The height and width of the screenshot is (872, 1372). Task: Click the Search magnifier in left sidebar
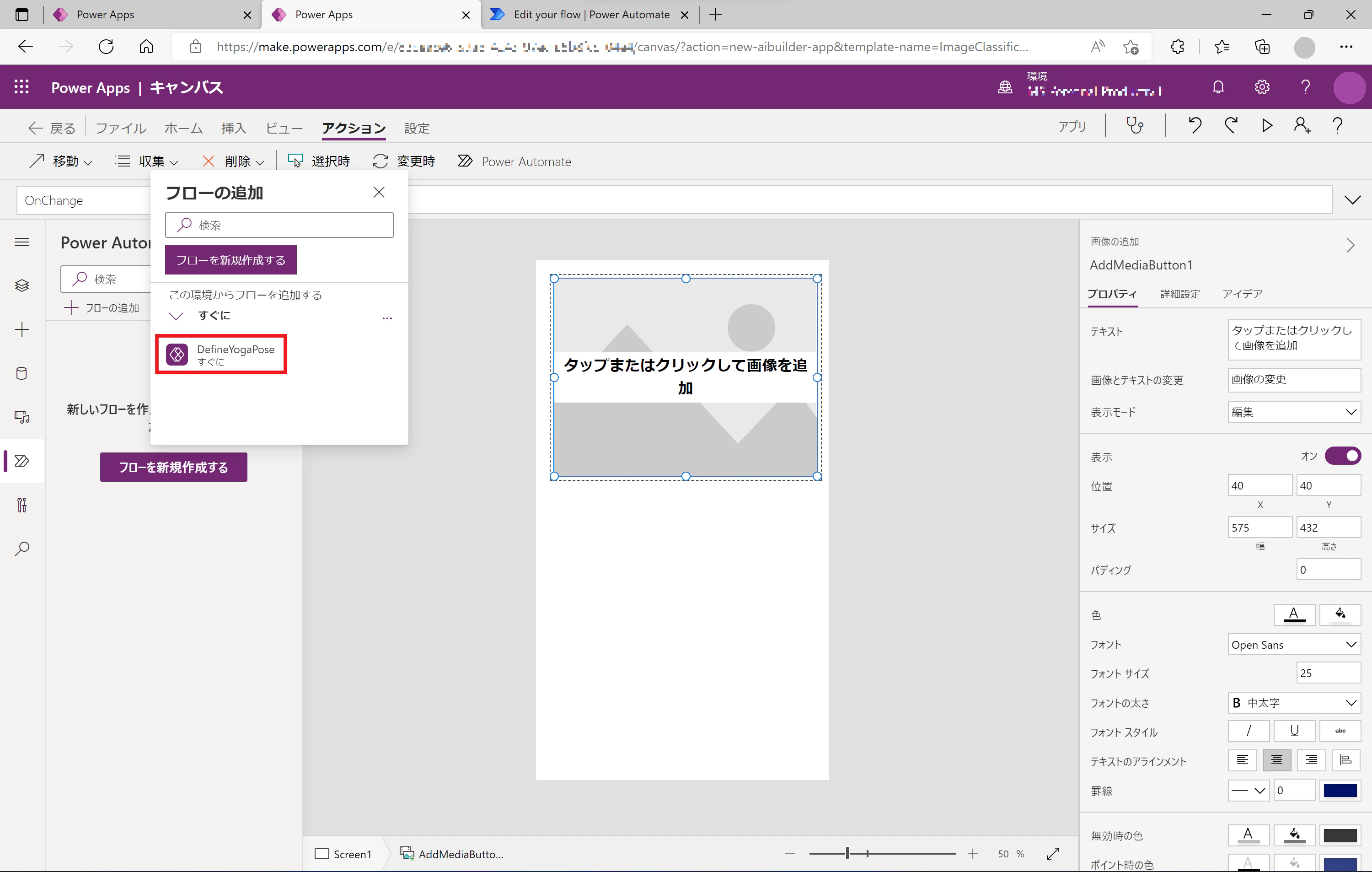(21, 548)
